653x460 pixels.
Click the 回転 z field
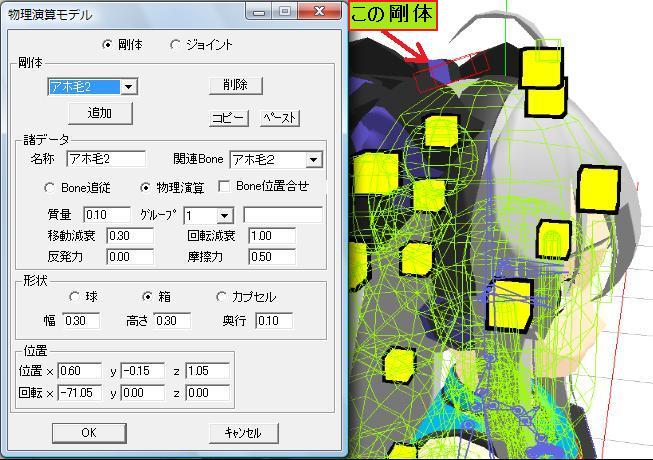coord(207,393)
